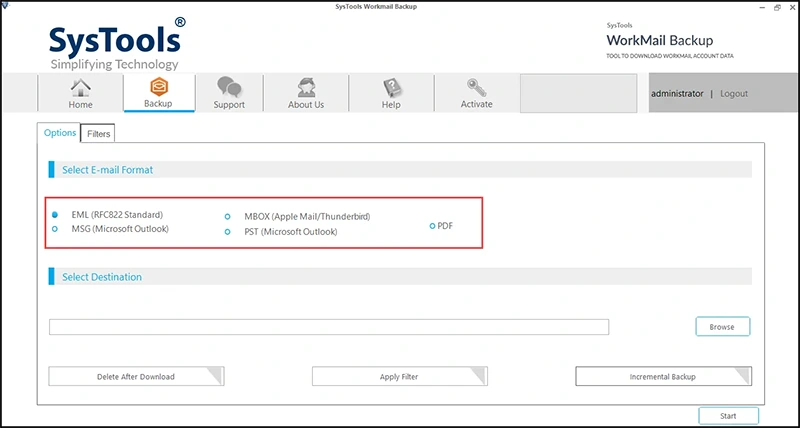Minimize the SysTools Workmail Backup window

pyautogui.click(x=762, y=7)
